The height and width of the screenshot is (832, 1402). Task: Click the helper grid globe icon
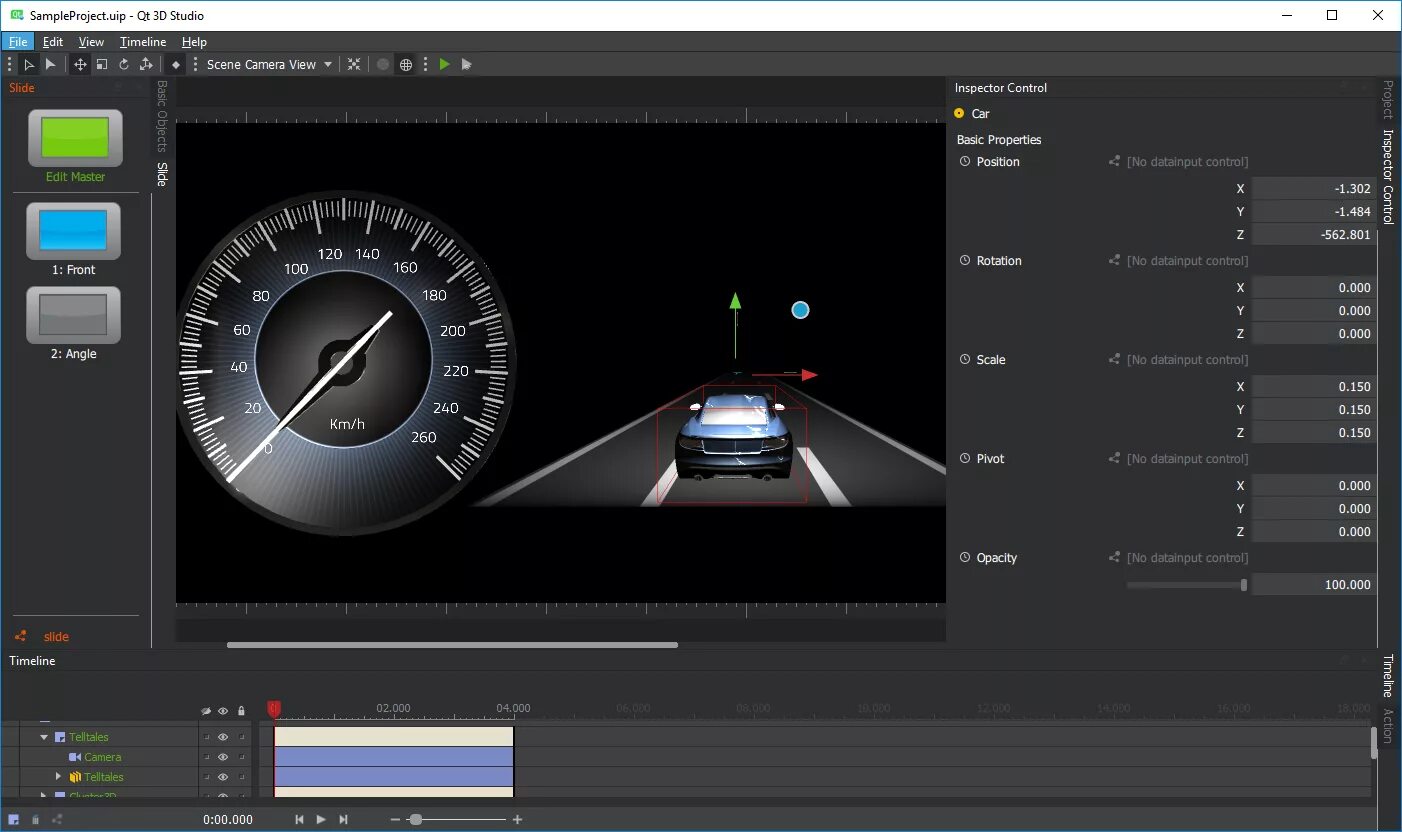pyautogui.click(x=406, y=64)
